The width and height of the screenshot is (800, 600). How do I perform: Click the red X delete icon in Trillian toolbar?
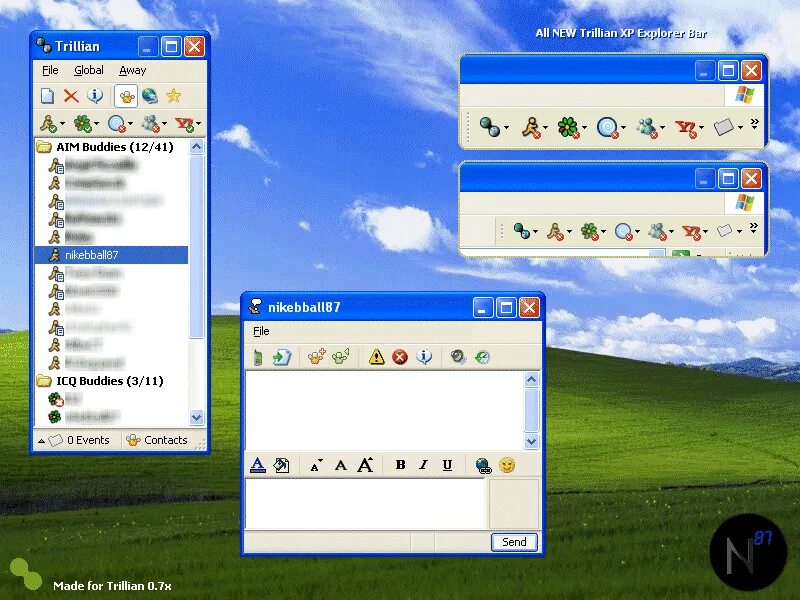coord(71,96)
